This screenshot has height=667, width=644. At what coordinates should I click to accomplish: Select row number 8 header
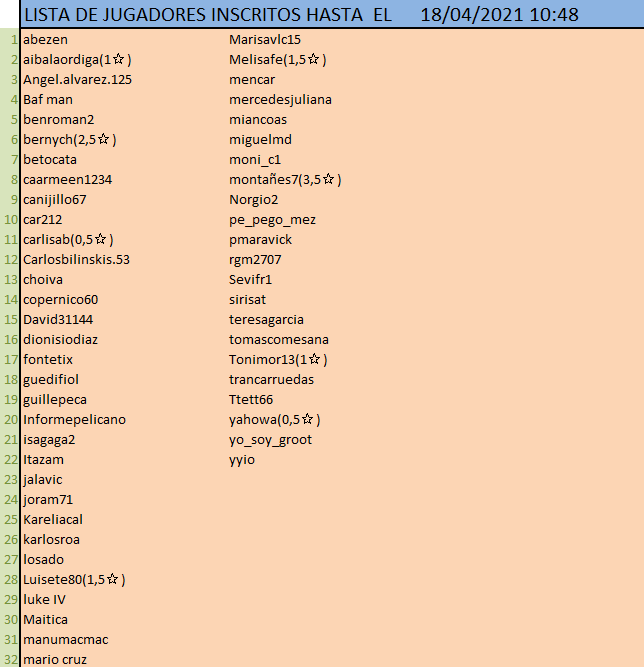pyautogui.click(x=11, y=179)
